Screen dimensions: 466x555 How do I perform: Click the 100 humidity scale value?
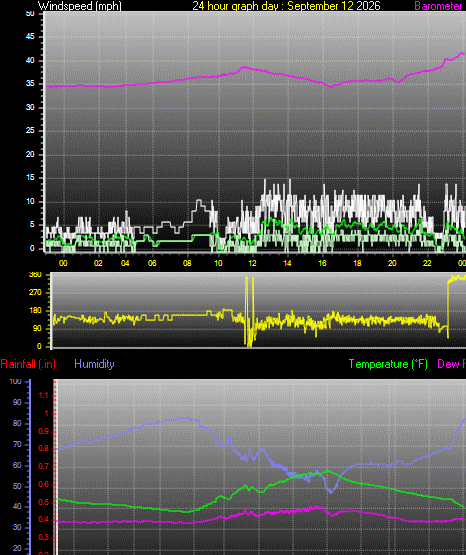pyautogui.click(x=16, y=382)
